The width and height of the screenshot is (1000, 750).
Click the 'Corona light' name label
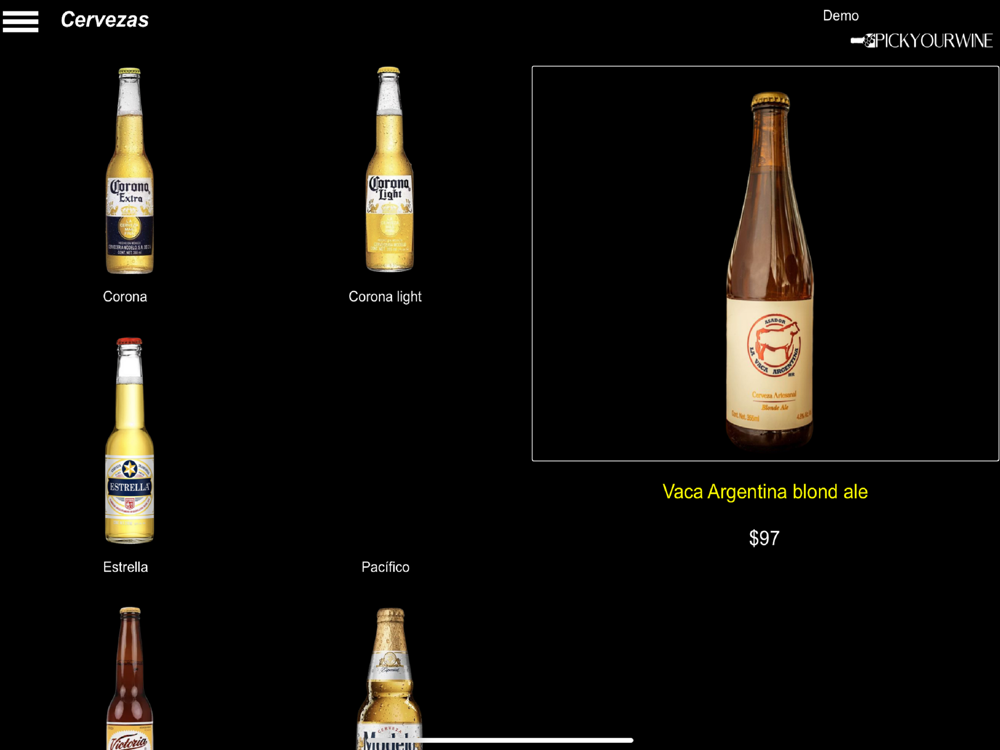[385, 297]
